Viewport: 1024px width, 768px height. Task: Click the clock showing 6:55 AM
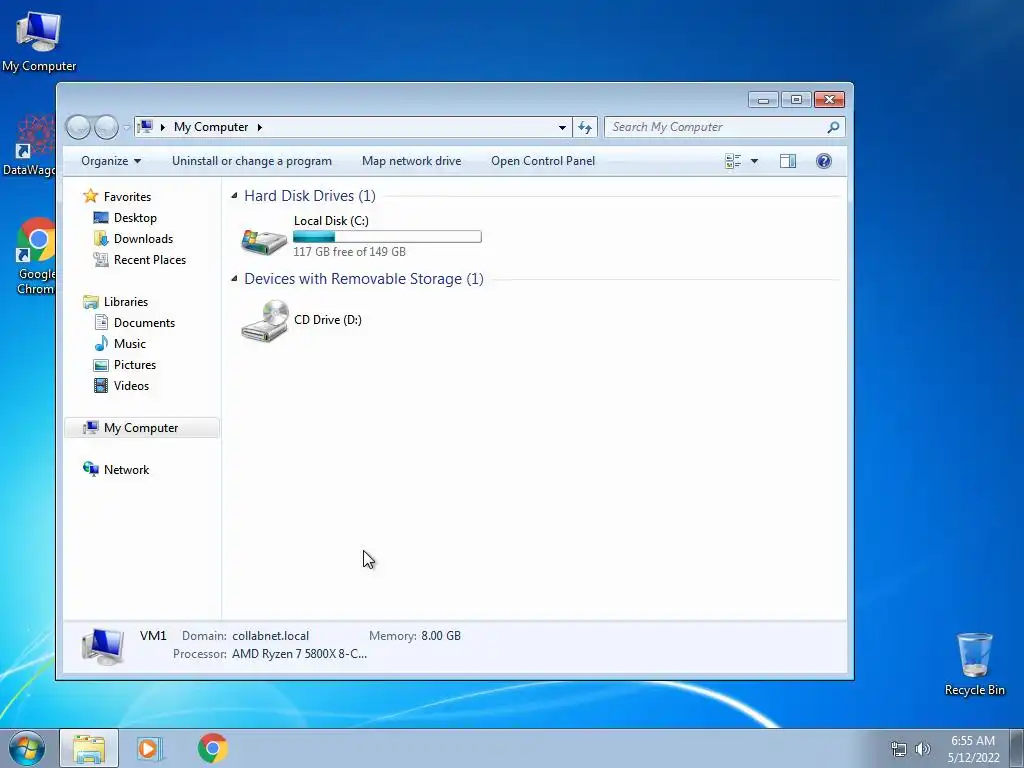pyautogui.click(x=972, y=741)
